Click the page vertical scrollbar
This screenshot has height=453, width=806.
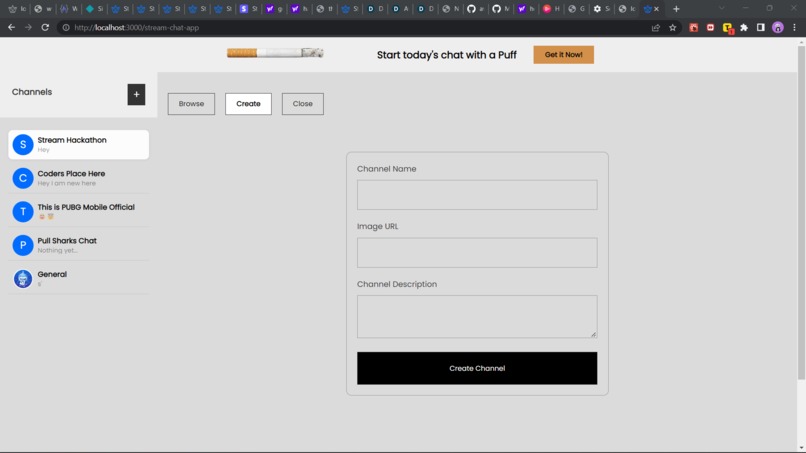coord(801,213)
